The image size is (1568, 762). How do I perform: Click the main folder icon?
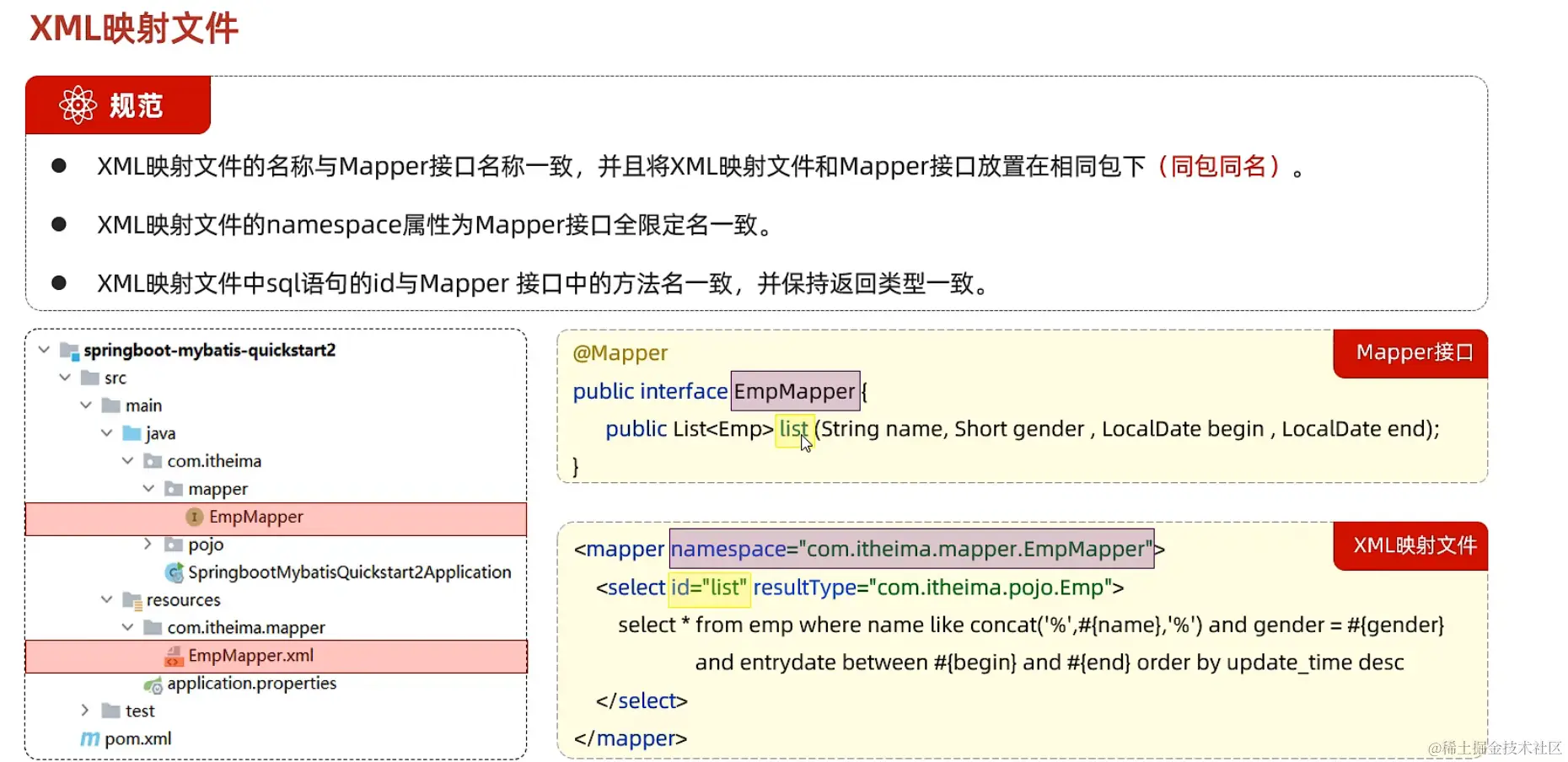110,405
